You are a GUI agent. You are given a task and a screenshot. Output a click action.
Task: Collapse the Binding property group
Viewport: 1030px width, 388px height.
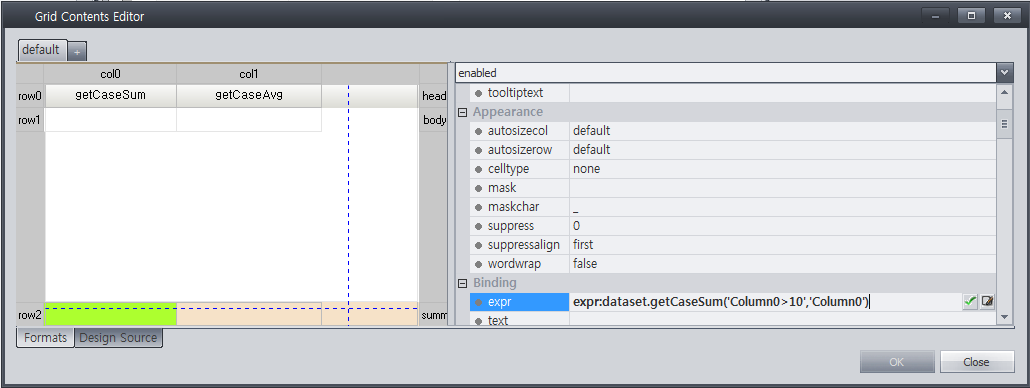(462, 283)
